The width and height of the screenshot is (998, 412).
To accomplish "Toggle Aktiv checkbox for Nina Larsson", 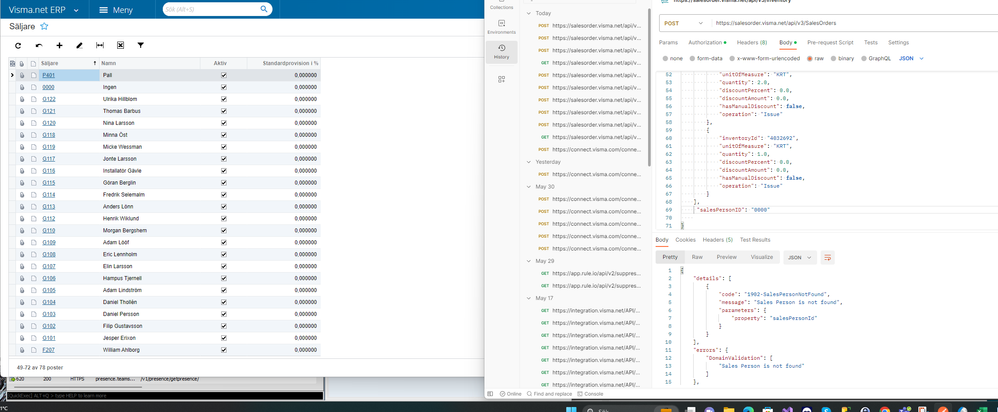I will (x=223, y=123).
